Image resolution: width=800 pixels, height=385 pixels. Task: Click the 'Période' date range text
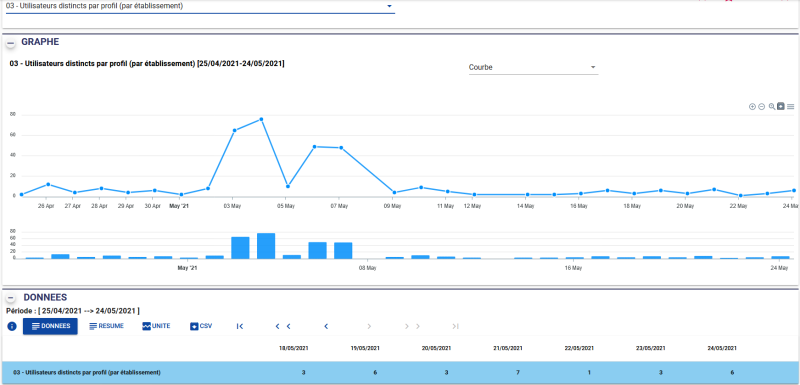pyautogui.click(x=72, y=311)
